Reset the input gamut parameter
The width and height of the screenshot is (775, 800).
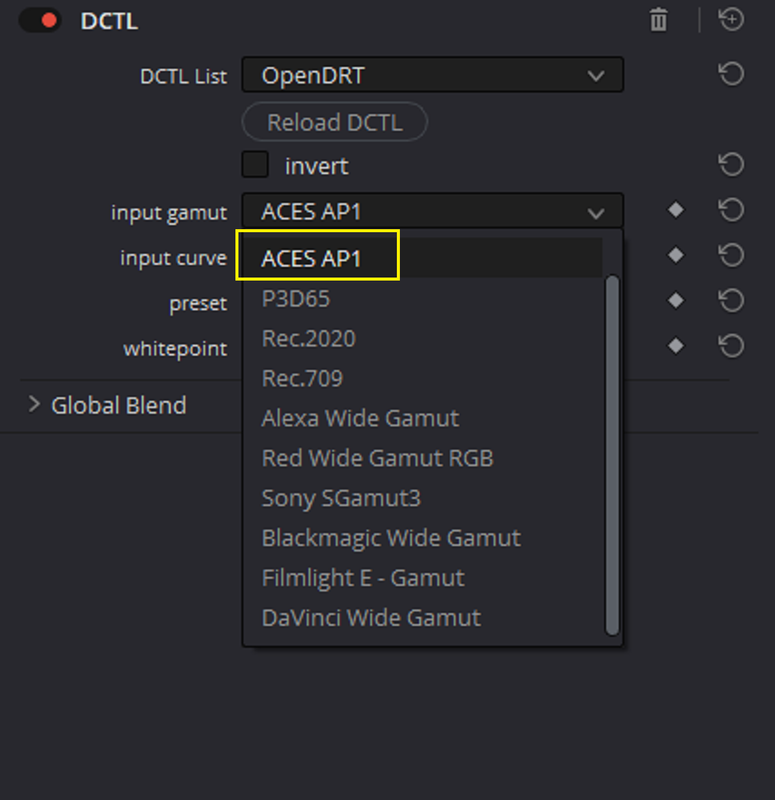tap(731, 210)
